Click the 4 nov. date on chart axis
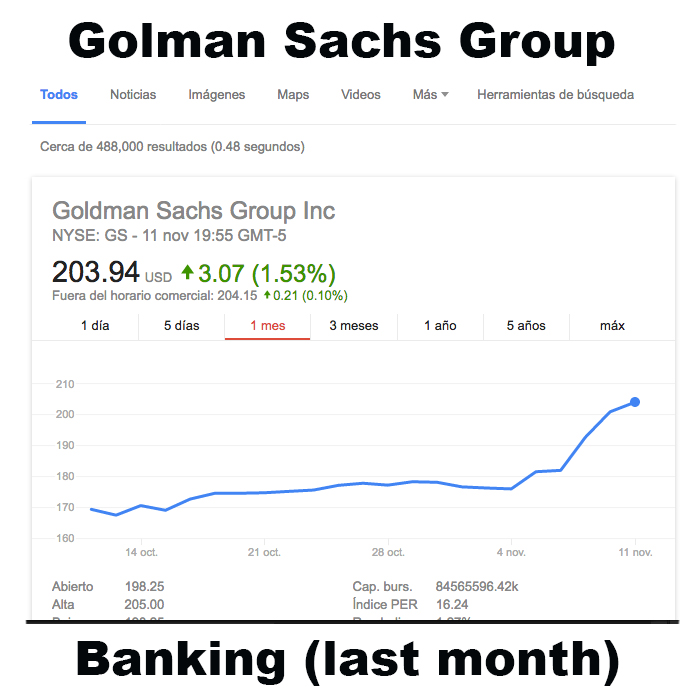Screen dimensions: 700x700 [x=511, y=552]
